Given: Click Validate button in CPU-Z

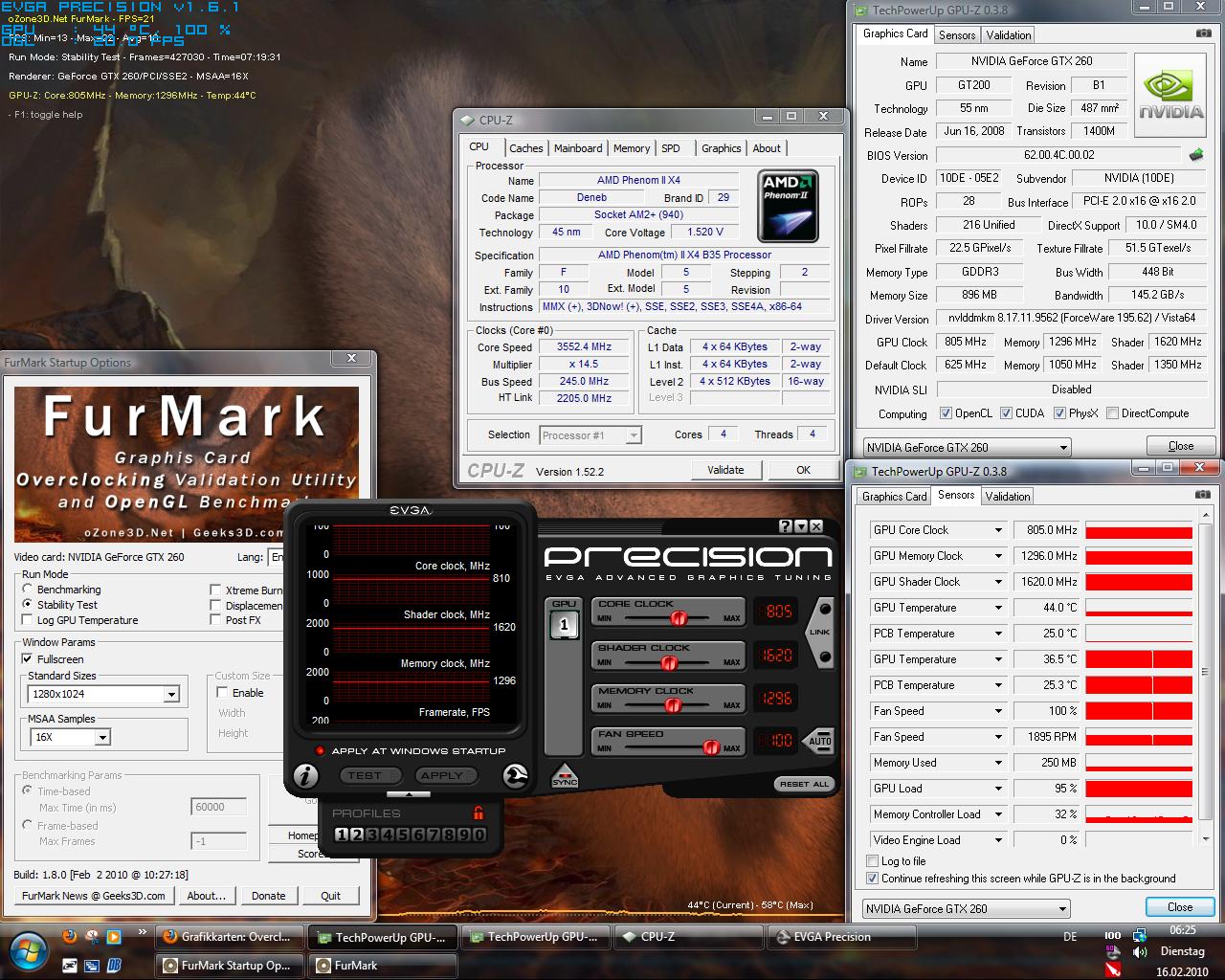Looking at the screenshot, I should click(x=725, y=470).
